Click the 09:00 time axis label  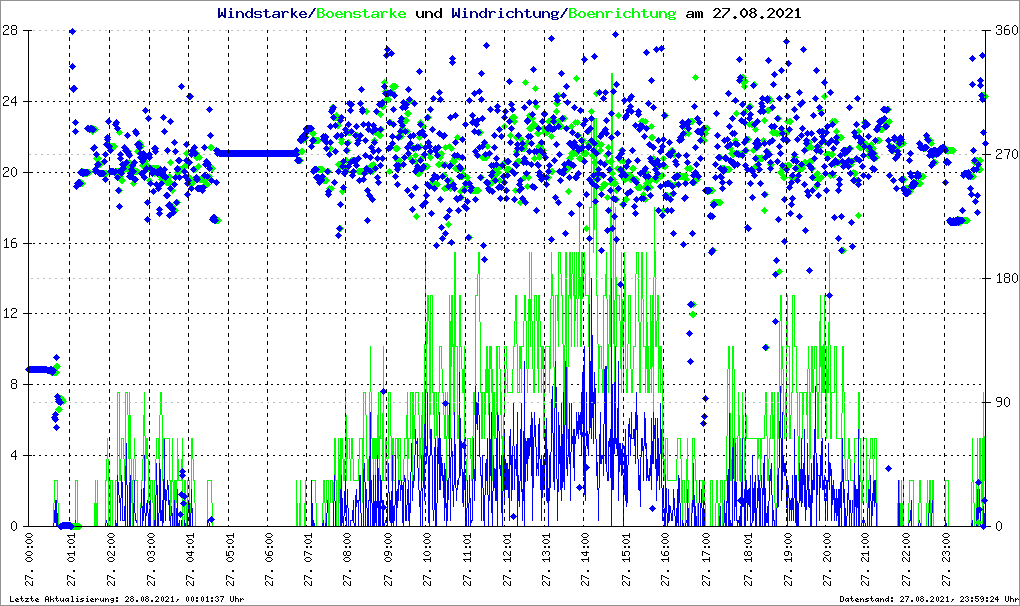[388, 559]
